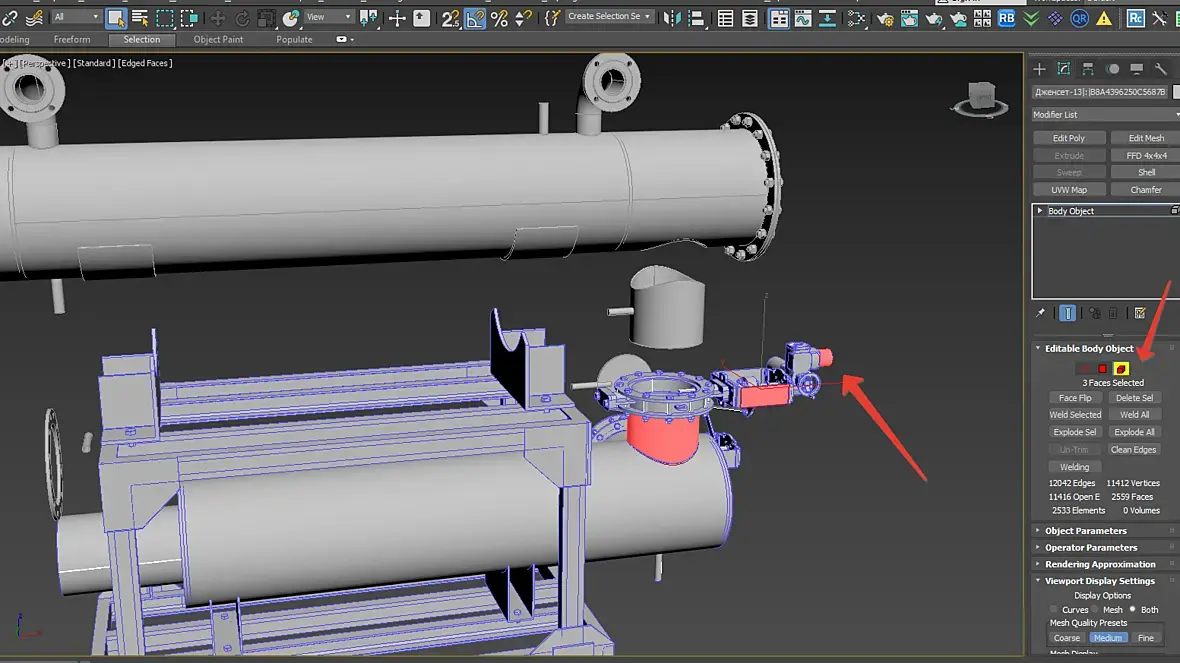Open the Modify panel tab icon
The height and width of the screenshot is (663, 1180).
click(1064, 69)
